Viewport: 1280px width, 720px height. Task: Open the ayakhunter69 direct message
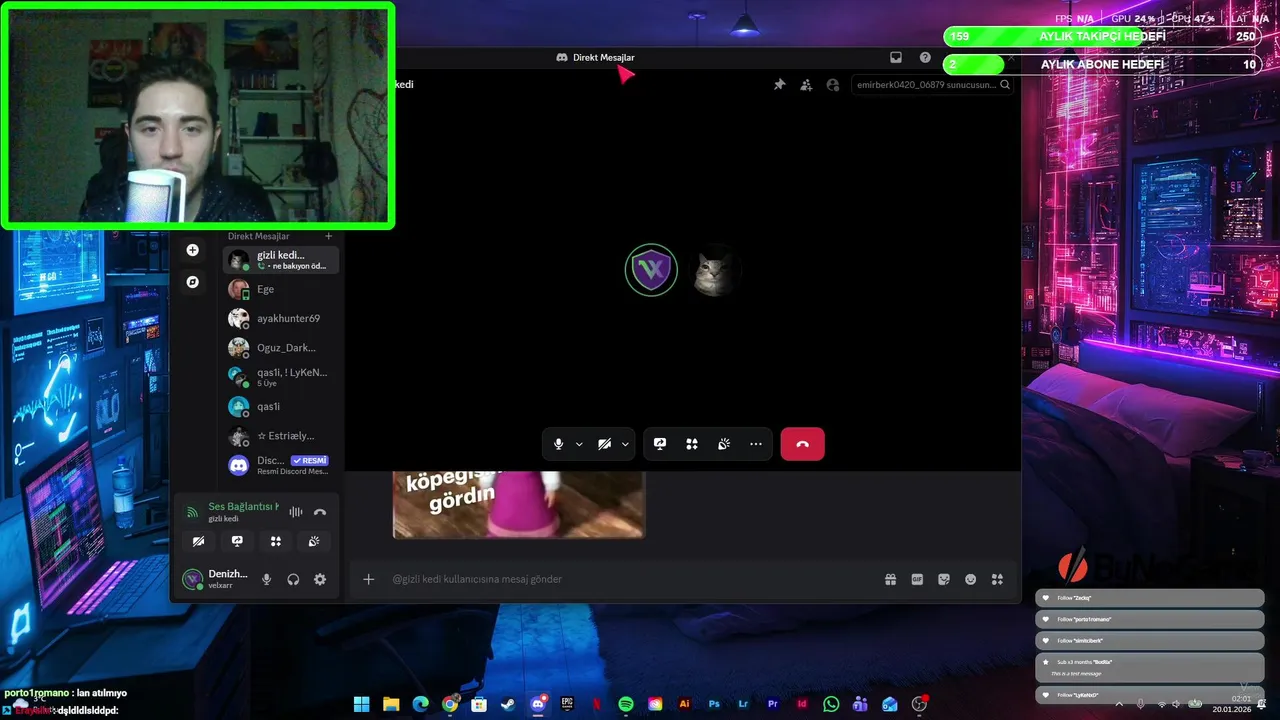(281, 318)
